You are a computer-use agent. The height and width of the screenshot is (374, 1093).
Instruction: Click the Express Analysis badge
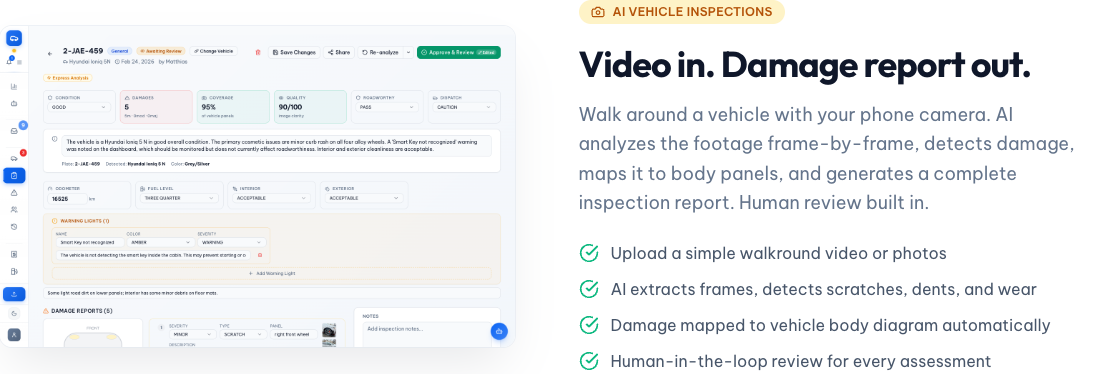[68, 78]
